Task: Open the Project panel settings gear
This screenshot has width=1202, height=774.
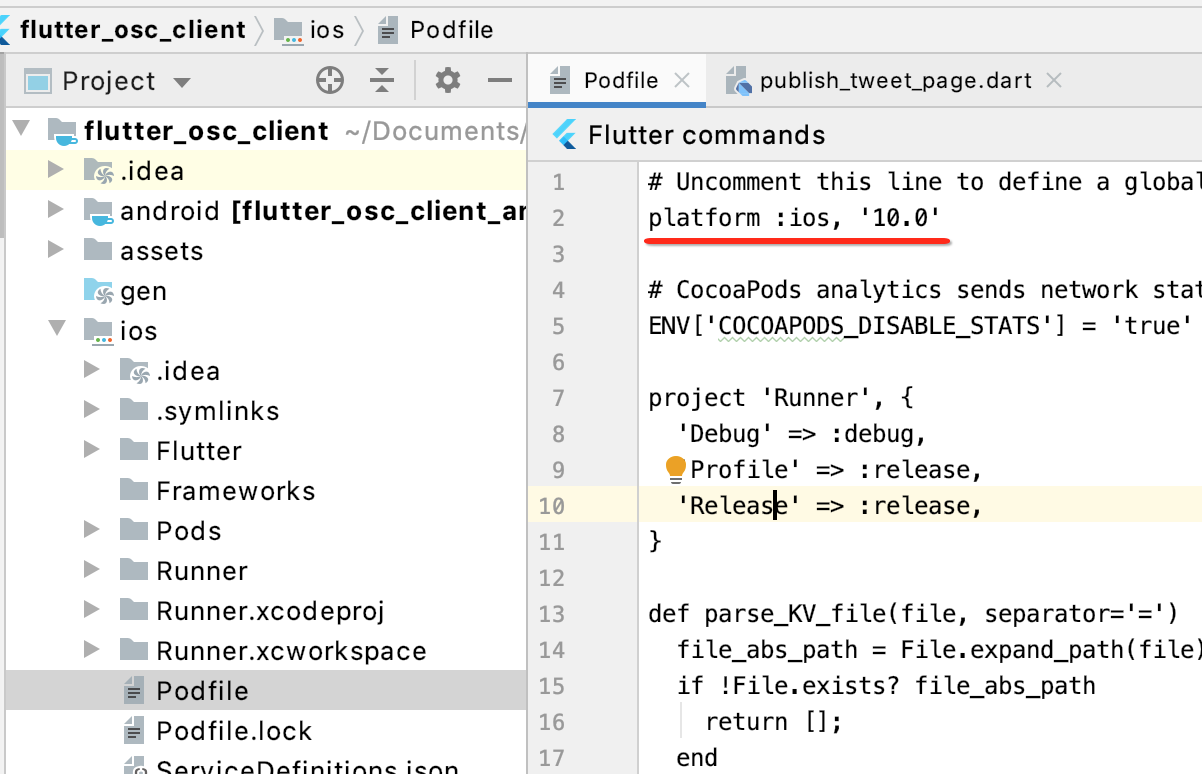Action: pos(448,81)
